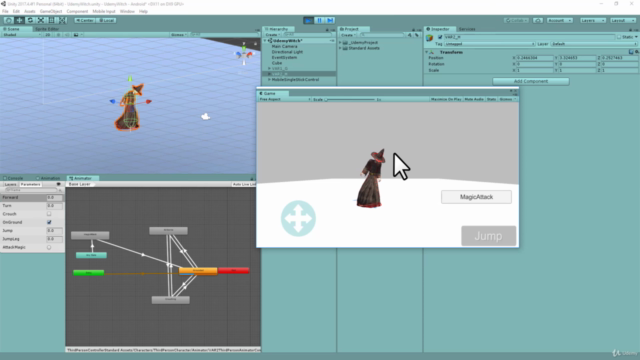Select the Rotate tool in toolbar

tap(30, 20)
